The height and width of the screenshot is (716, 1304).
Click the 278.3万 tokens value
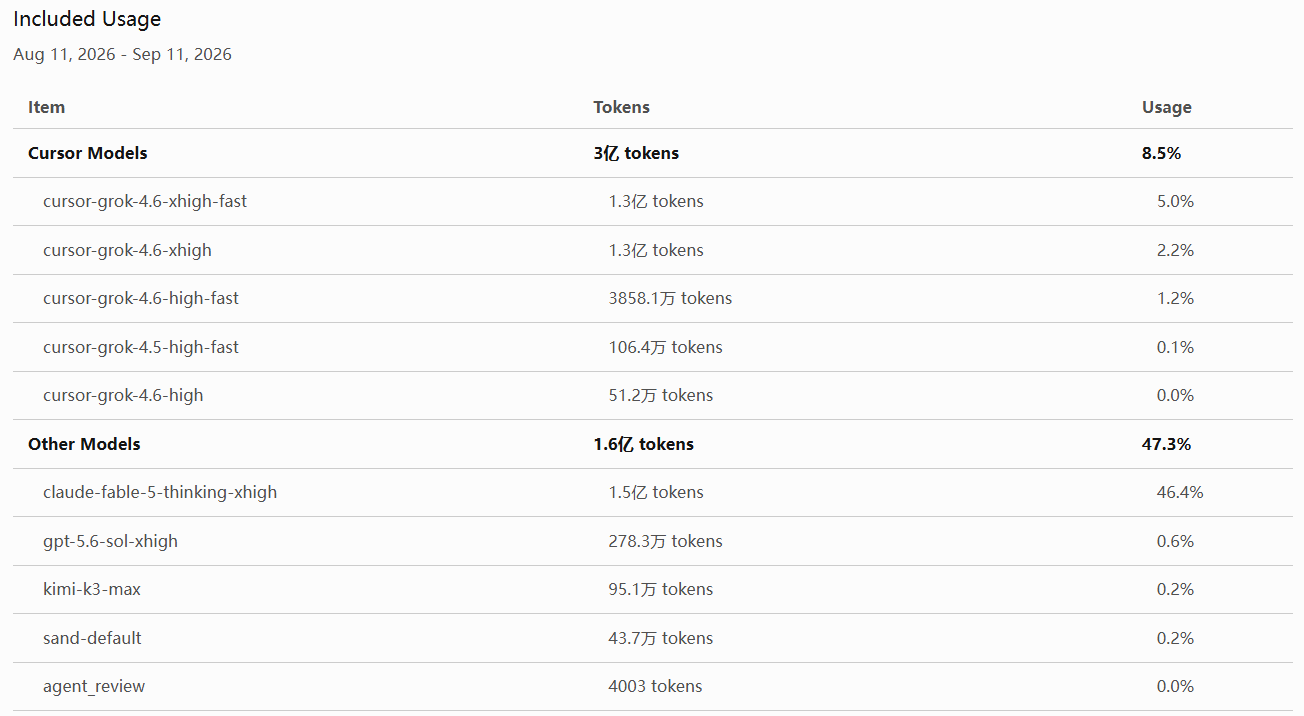(665, 541)
